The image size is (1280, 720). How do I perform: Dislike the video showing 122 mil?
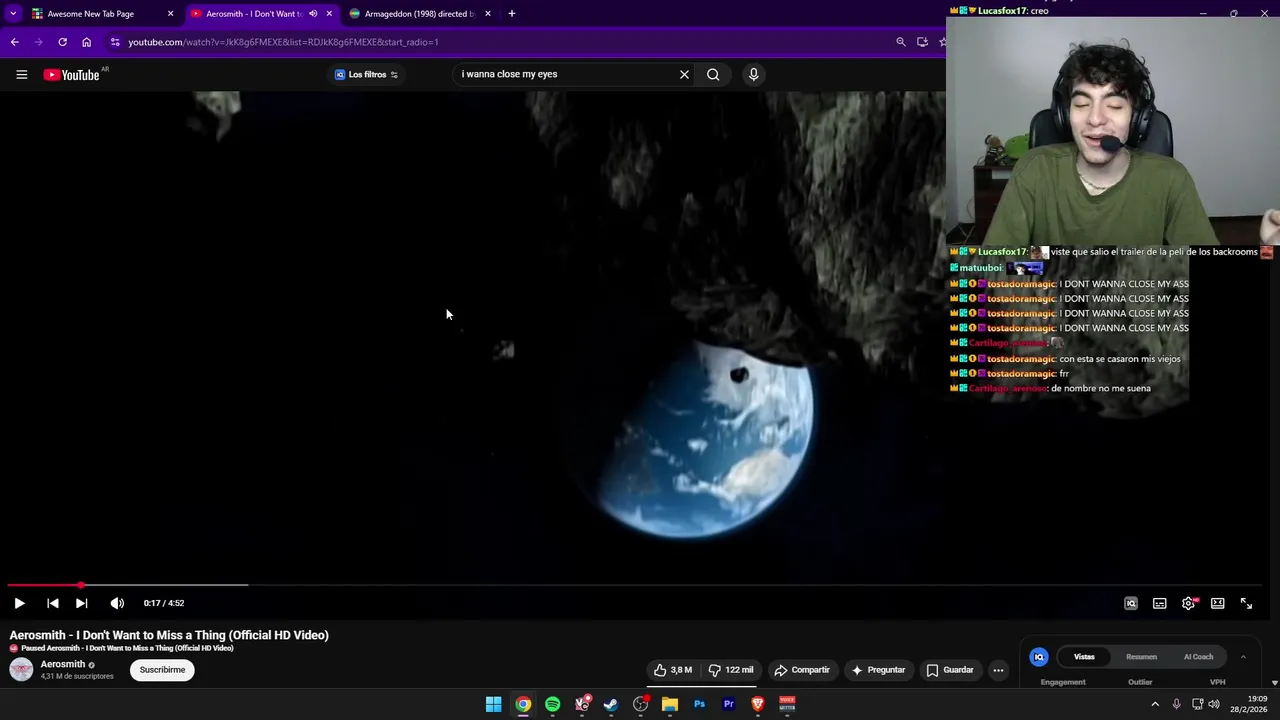point(731,670)
